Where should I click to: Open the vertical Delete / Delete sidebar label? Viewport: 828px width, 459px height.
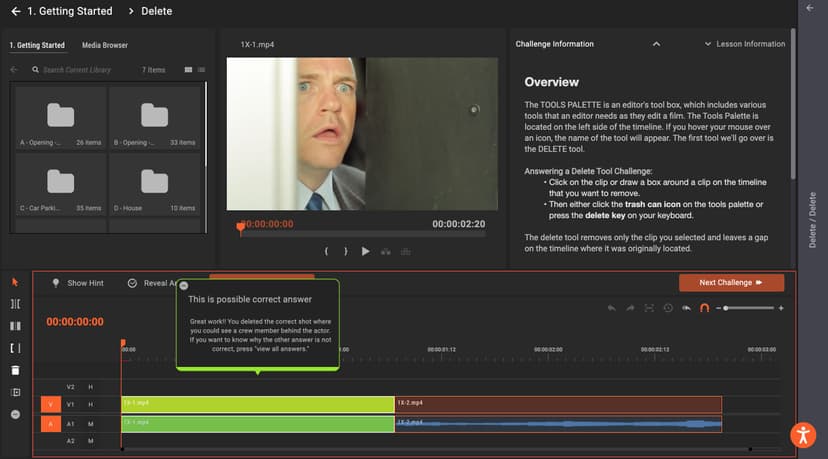[x=812, y=220]
